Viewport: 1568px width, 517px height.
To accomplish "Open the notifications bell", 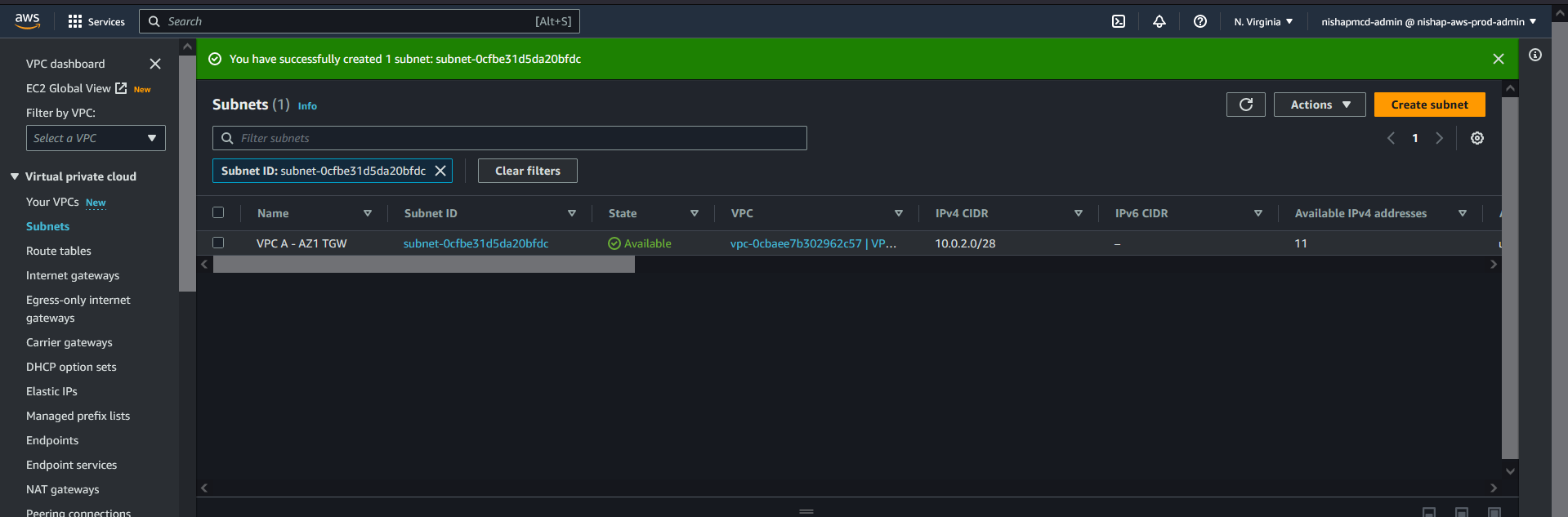I will pyautogui.click(x=1159, y=22).
